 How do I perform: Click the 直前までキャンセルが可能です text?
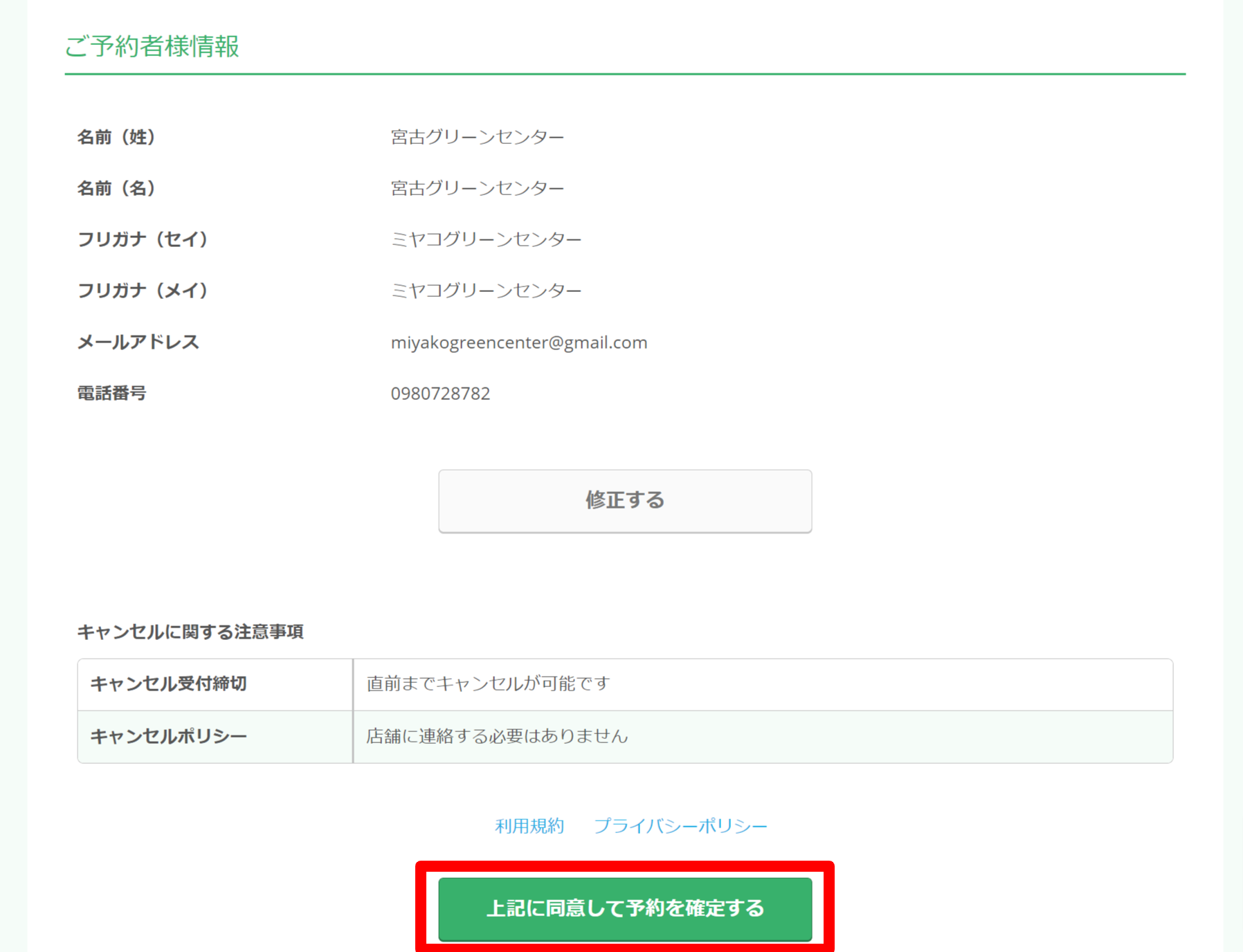[x=488, y=684]
